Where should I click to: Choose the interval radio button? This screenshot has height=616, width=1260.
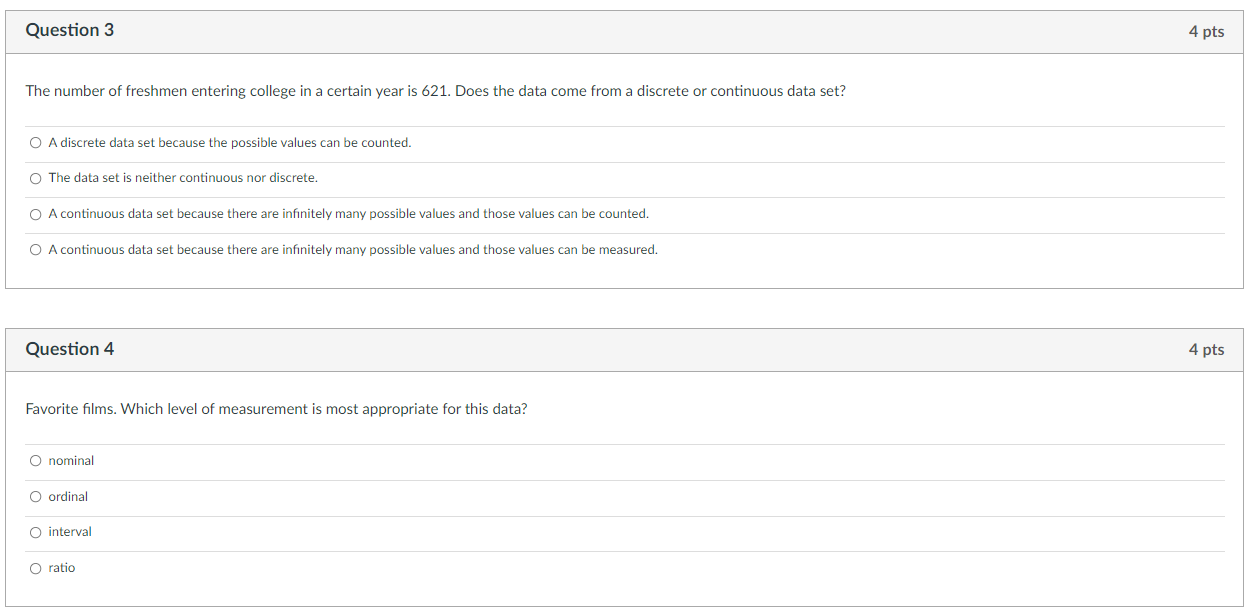click(x=36, y=532)
